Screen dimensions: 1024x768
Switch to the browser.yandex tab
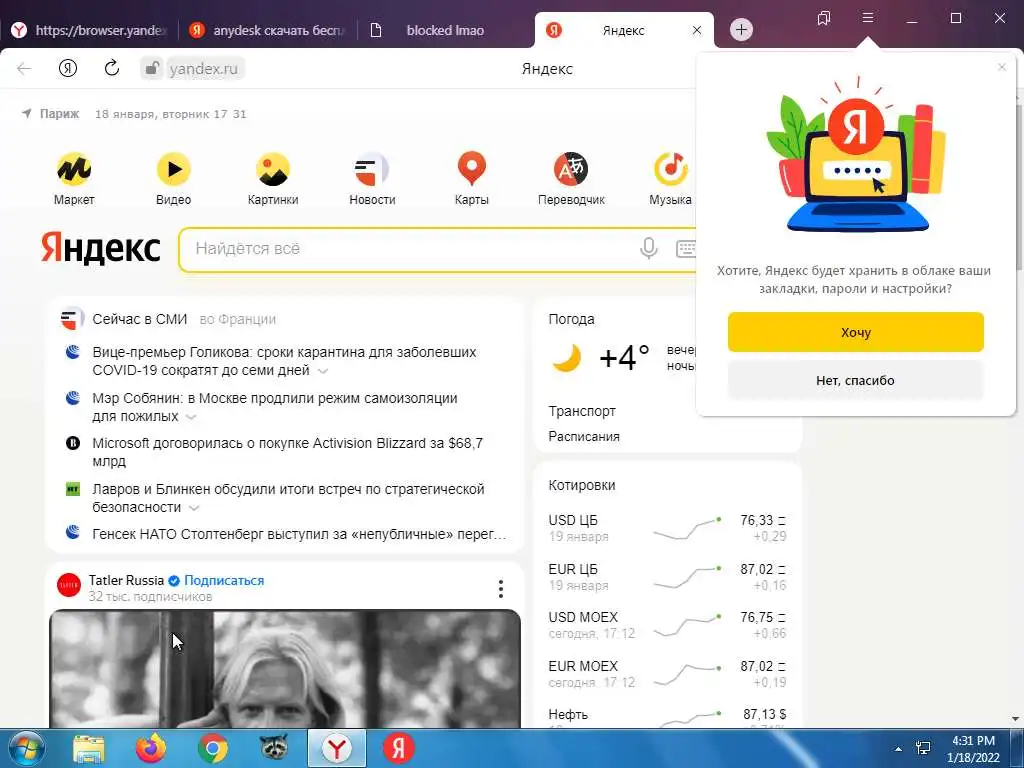coord(89,30)
